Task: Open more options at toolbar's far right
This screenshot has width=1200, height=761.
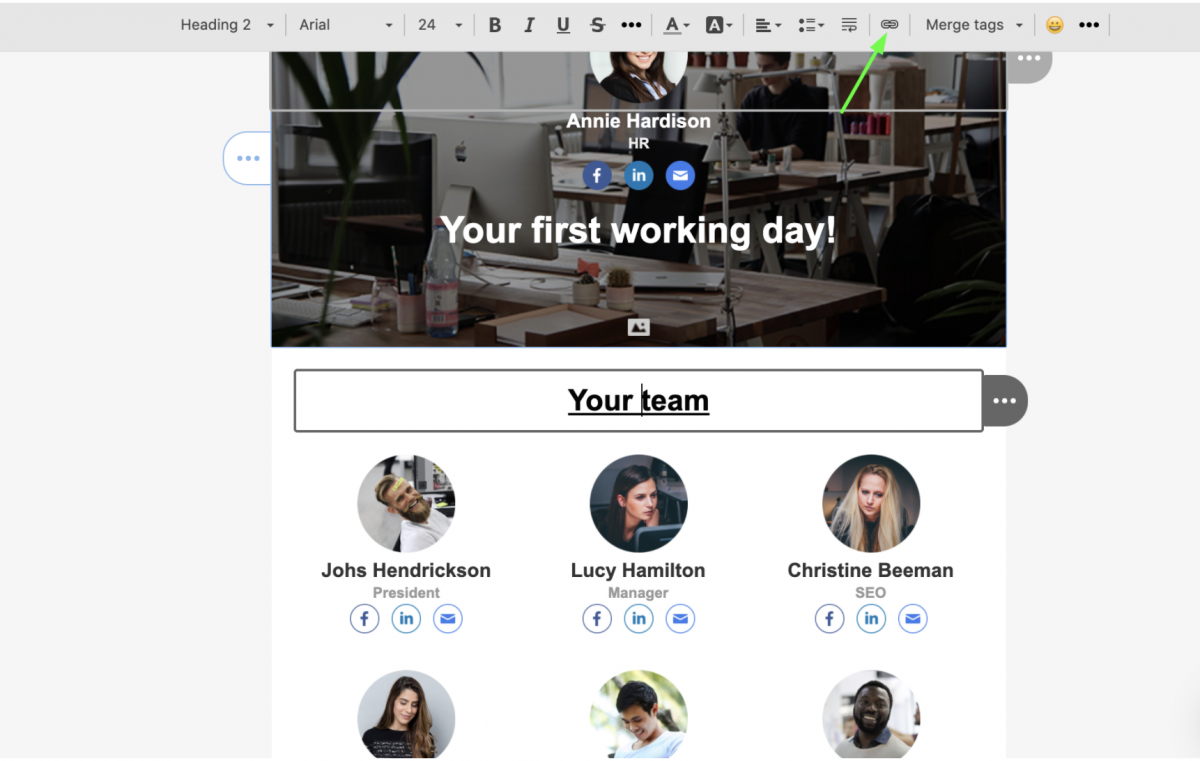Action: click(x=1089, y=25)
